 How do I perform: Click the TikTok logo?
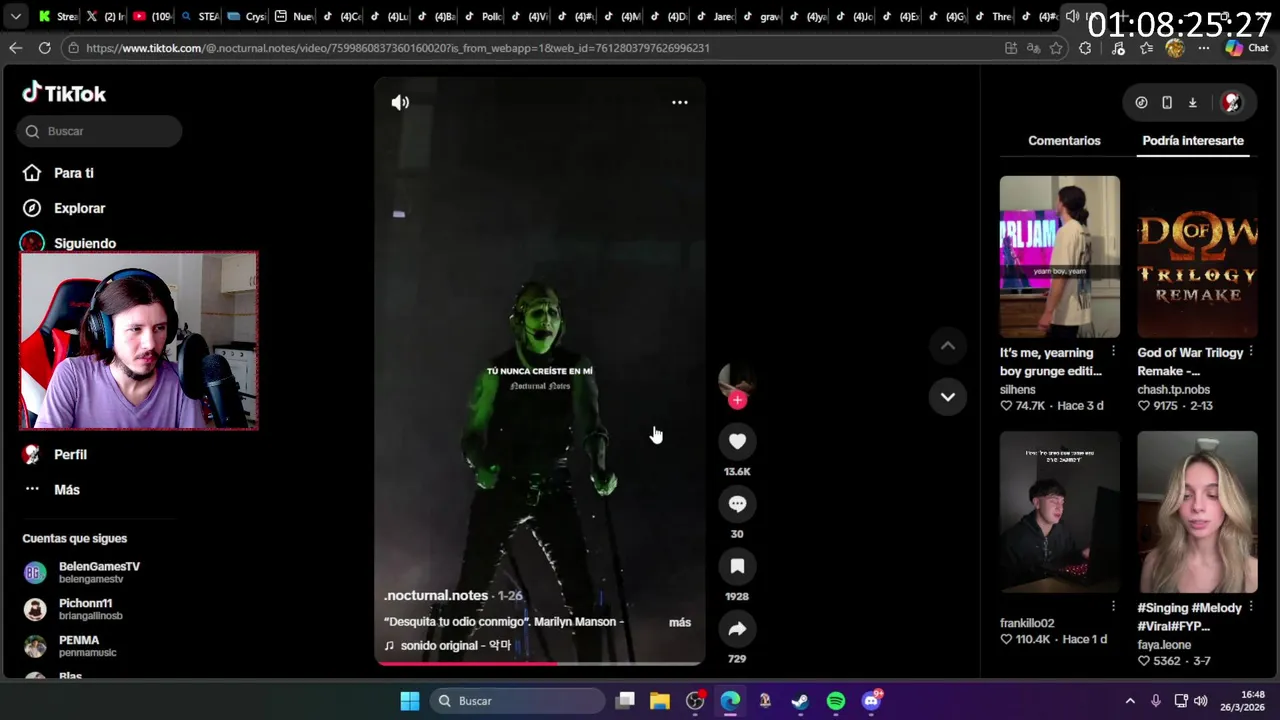tap(64, 93)
